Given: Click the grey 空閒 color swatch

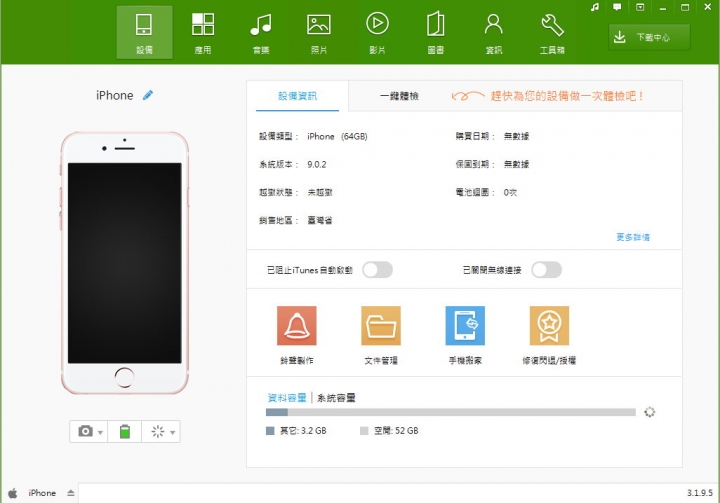Looking at the screenshot, I should [x=364, y=431].
